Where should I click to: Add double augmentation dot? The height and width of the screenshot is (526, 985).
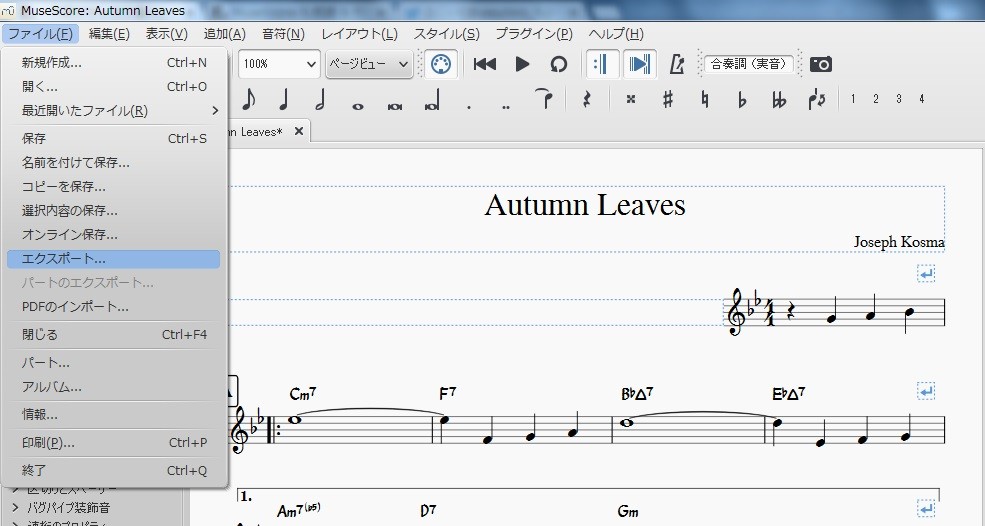[x=506, y=106]
